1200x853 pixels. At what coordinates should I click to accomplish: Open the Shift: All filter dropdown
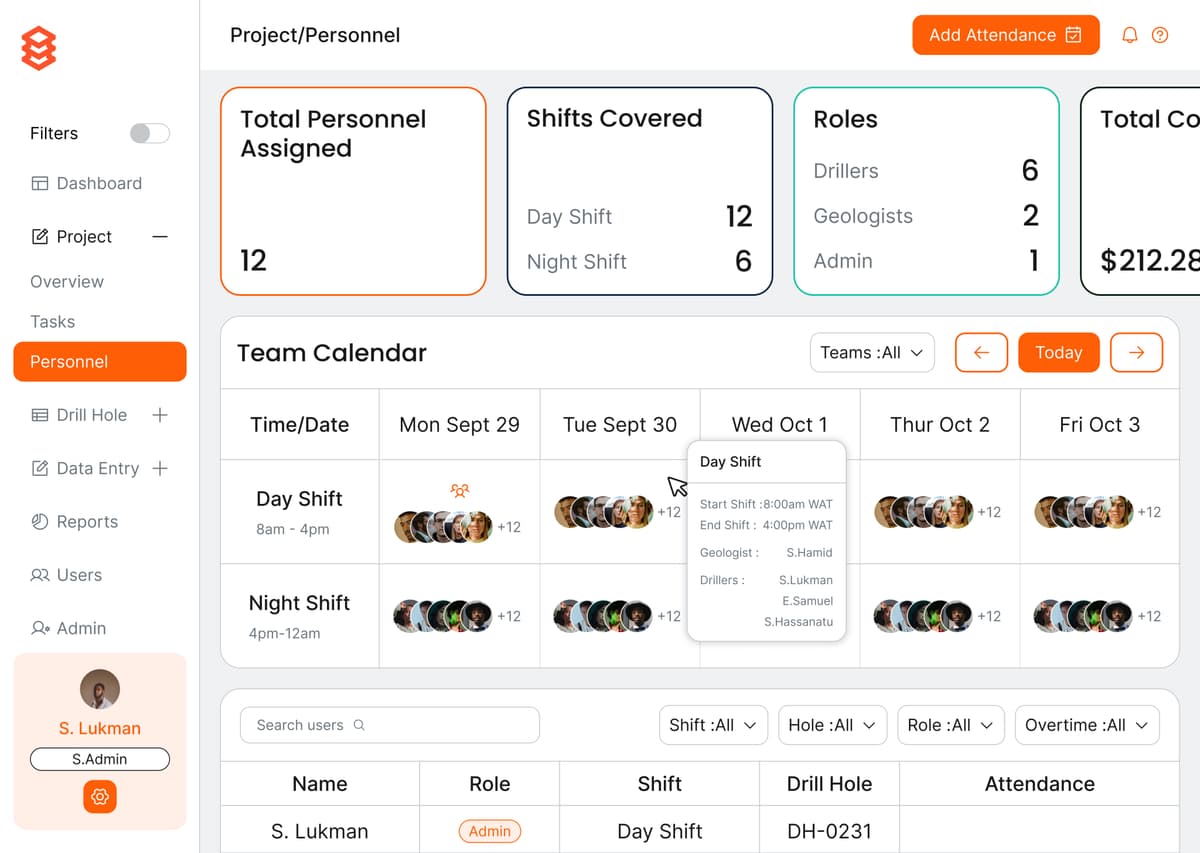713,725
